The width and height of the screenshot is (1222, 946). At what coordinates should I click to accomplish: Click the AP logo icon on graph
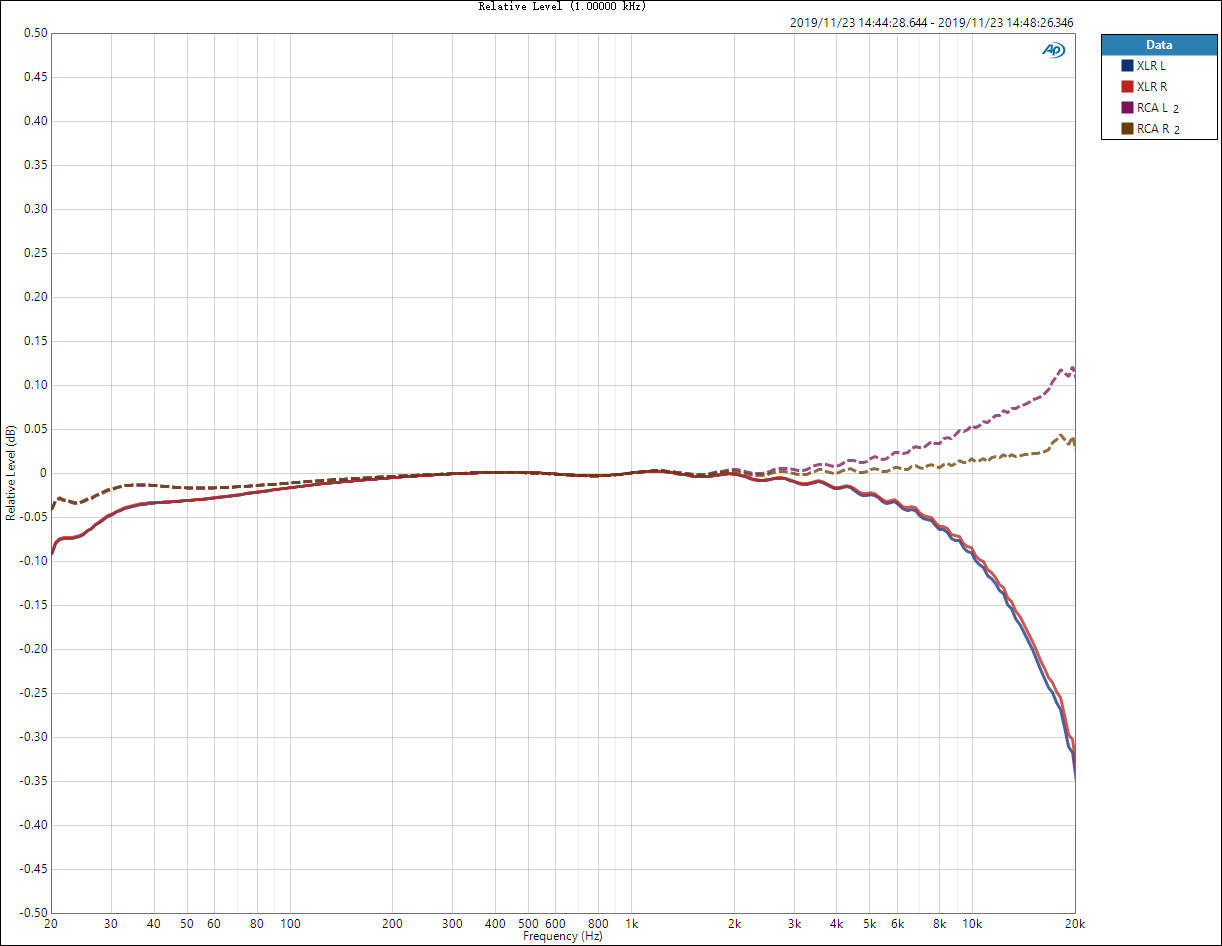(x=1053, y=50)
